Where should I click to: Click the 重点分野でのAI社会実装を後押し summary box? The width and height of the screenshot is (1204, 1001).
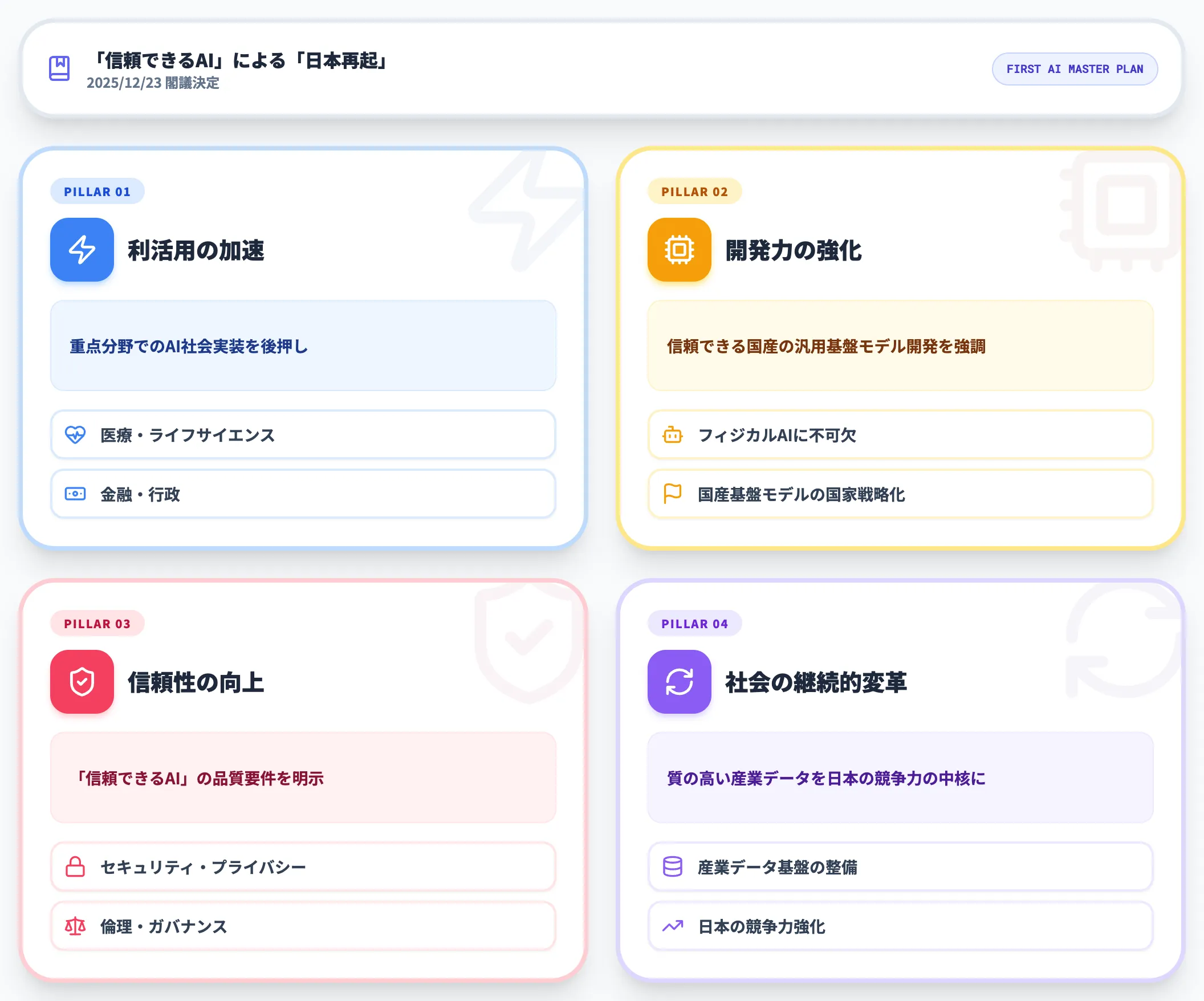click(x=303, y=345)
